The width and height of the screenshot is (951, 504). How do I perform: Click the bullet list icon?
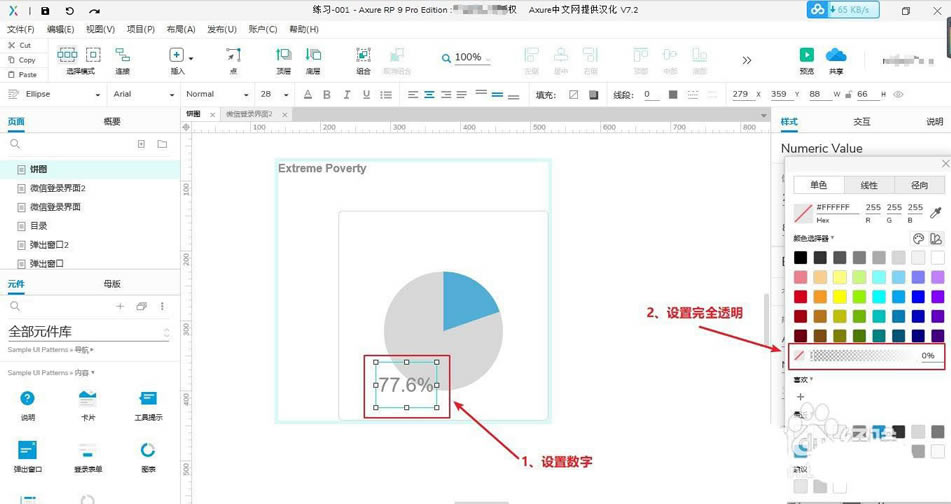tap(386, 95)
